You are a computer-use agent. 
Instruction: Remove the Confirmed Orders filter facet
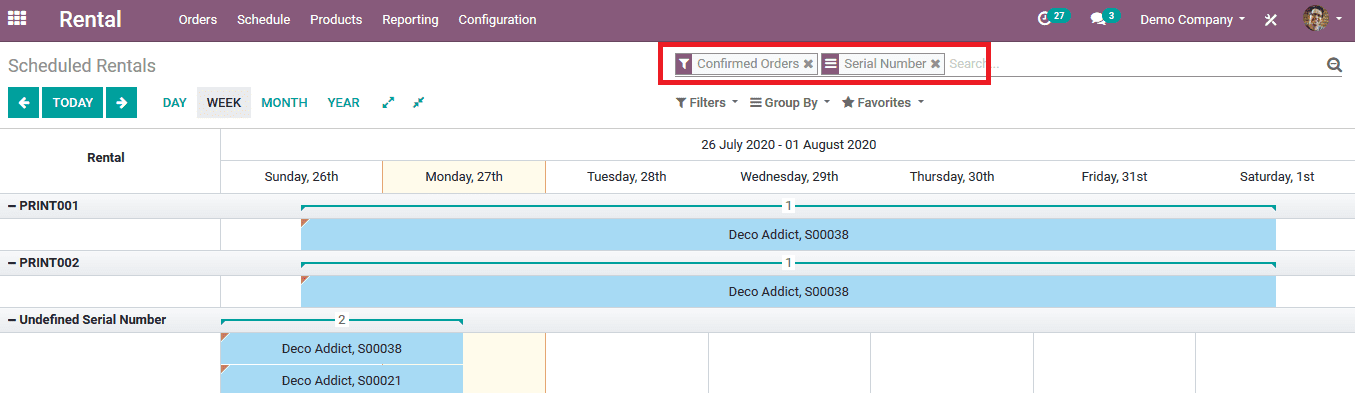809,64
